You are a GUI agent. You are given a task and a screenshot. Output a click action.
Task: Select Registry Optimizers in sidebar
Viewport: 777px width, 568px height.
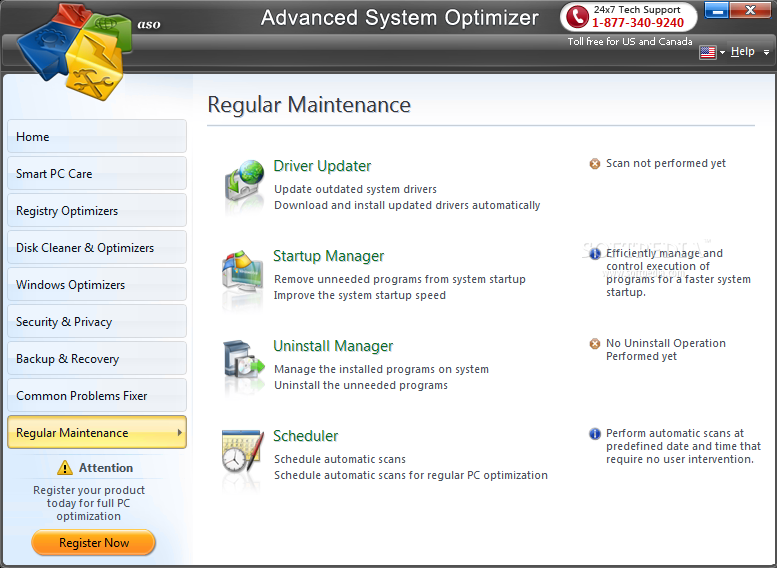click(x=97, y=211)
